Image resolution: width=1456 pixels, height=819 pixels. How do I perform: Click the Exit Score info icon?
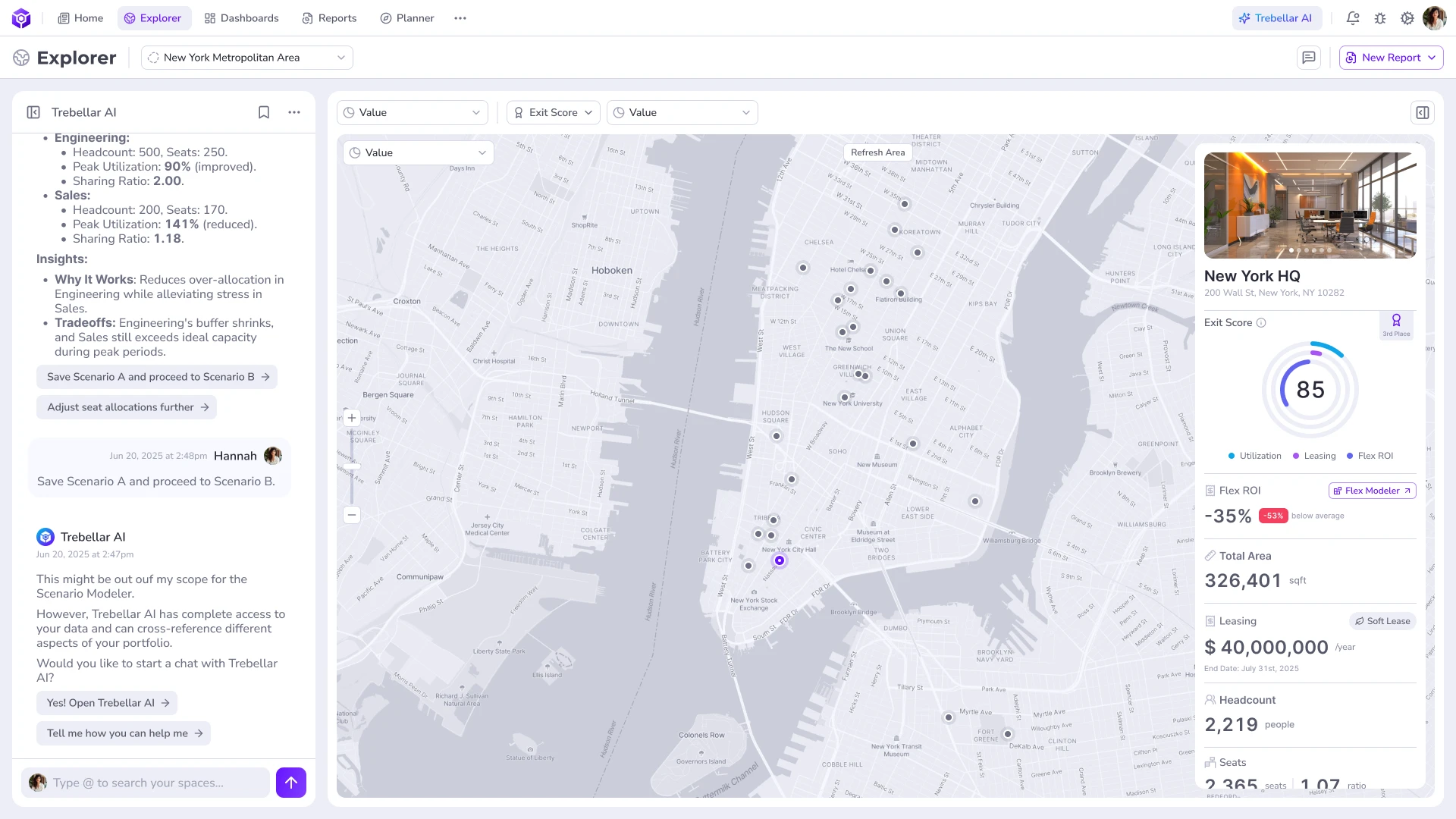[x=1261, y=323]
